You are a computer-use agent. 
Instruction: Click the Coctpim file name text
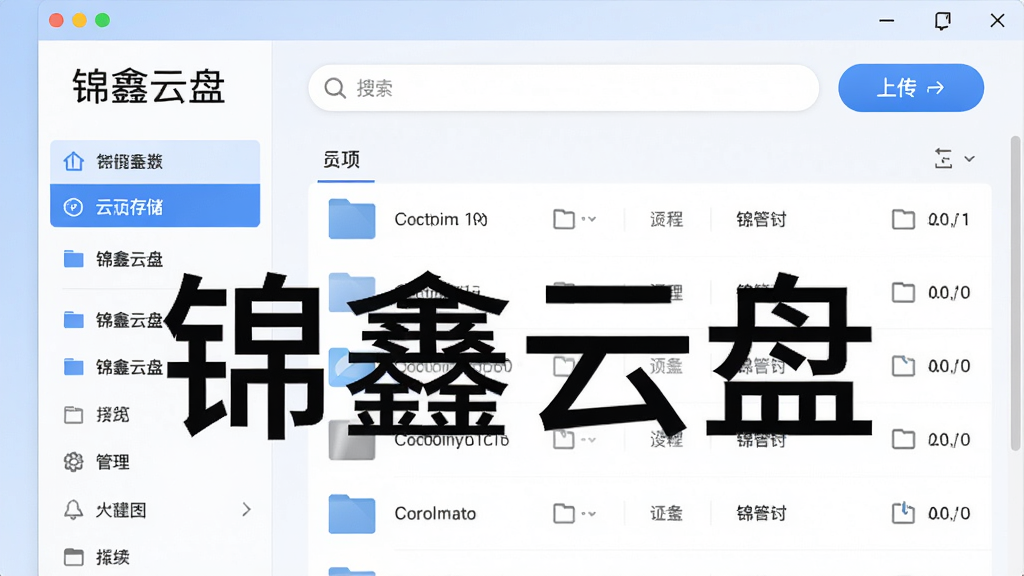click(441, 219)
